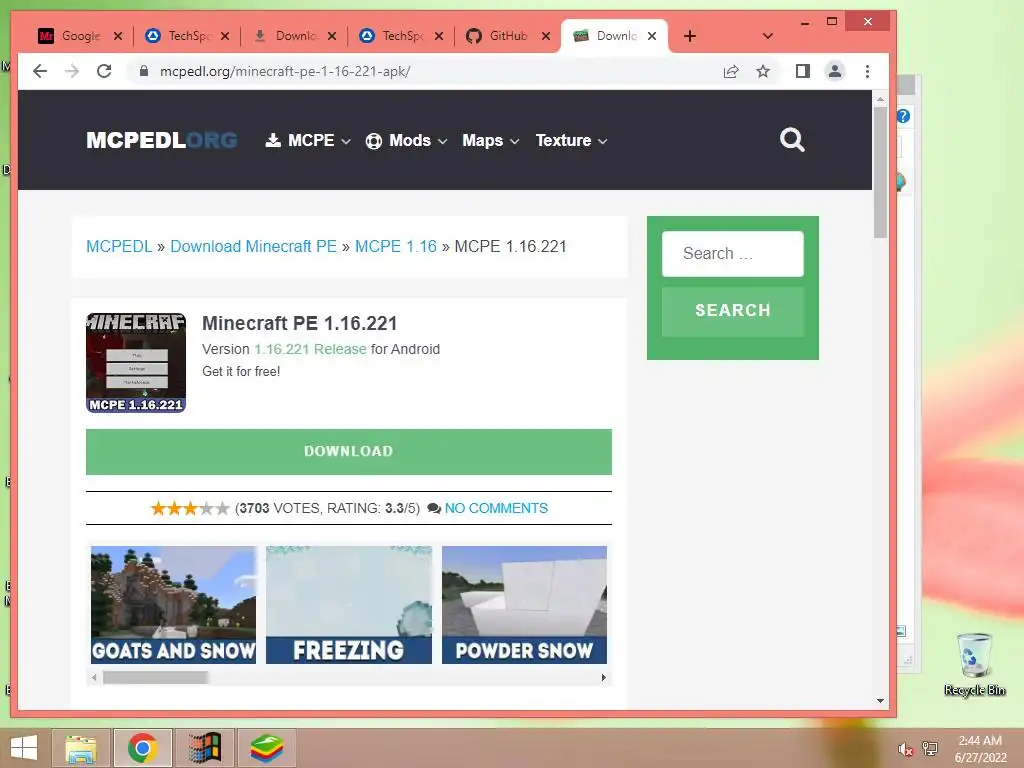Click the MCPE 1.16.221 app thumbnail
1024x768 pixels.
136,363
